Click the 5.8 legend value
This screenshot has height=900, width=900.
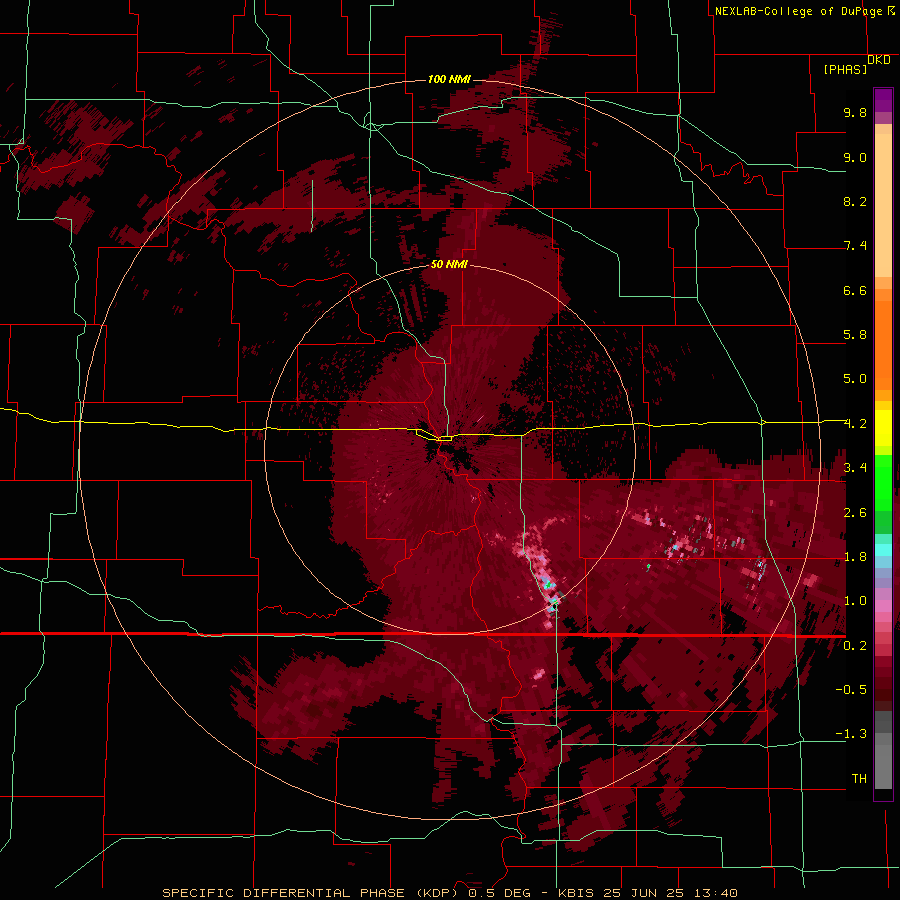tap(855, 335)
